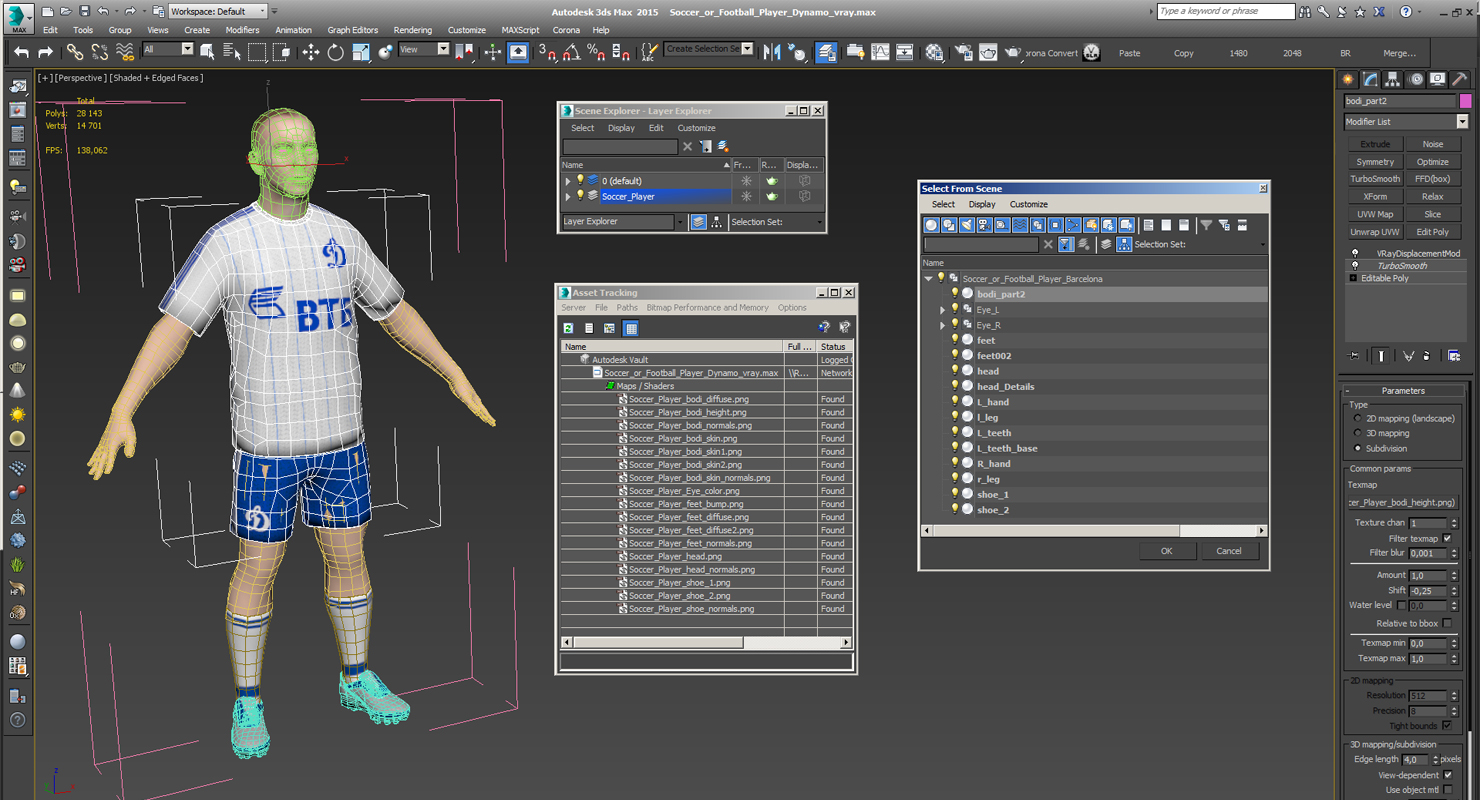Click the Select and Link chain icon
The image size is (1480, 800).
[x=75, y=52]
